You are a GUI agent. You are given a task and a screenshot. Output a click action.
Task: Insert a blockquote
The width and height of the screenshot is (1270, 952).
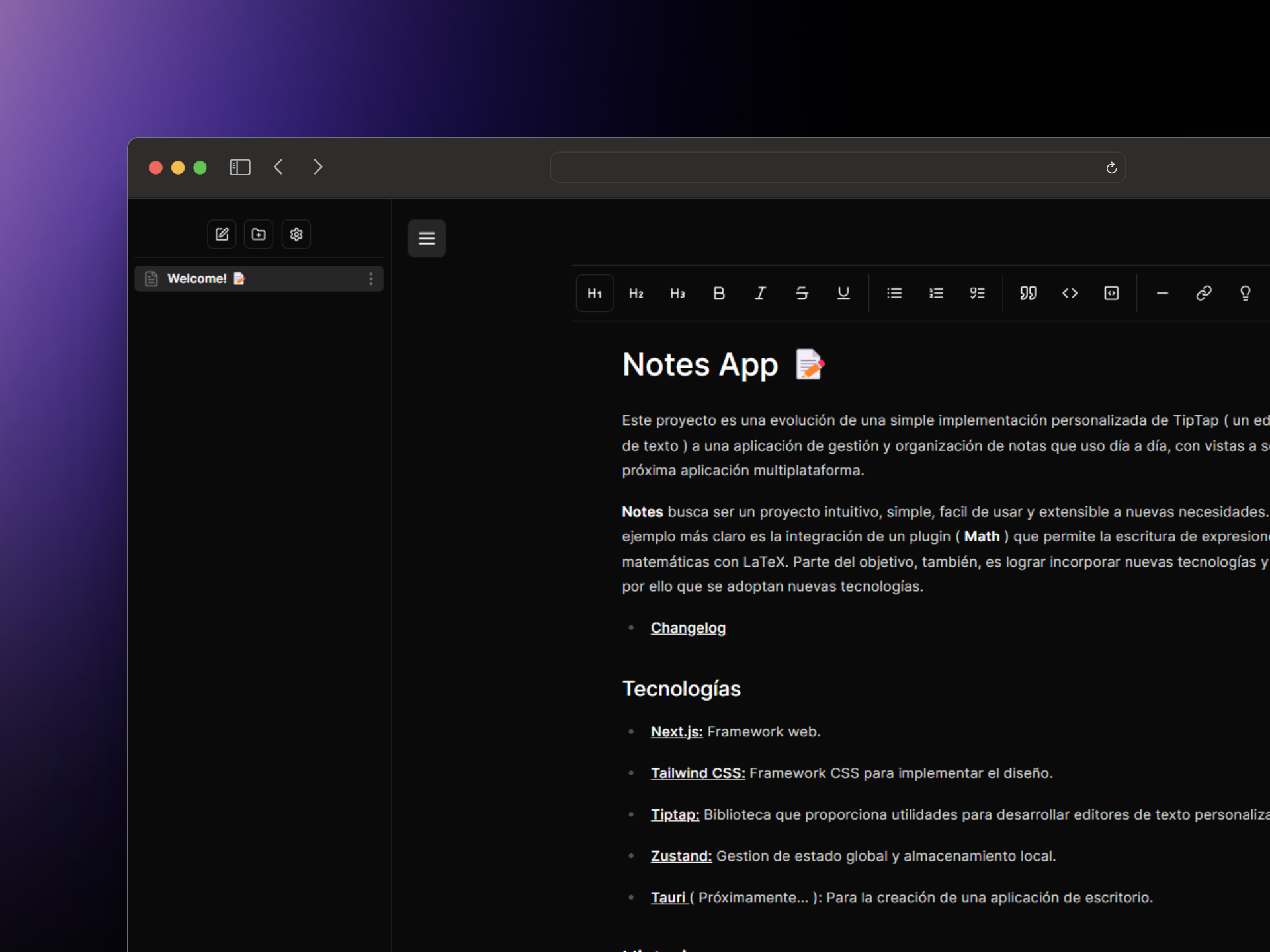pos(1028,293)
